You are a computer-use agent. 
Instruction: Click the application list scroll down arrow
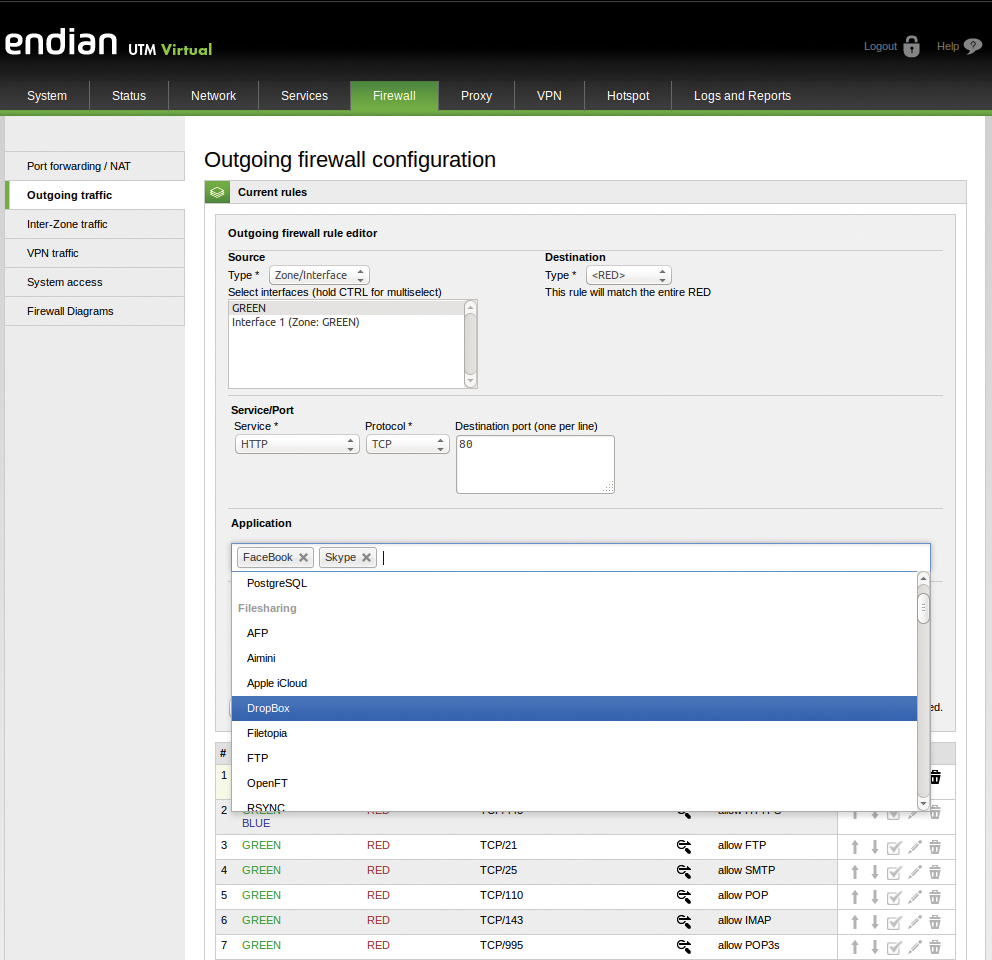[924, 804]
